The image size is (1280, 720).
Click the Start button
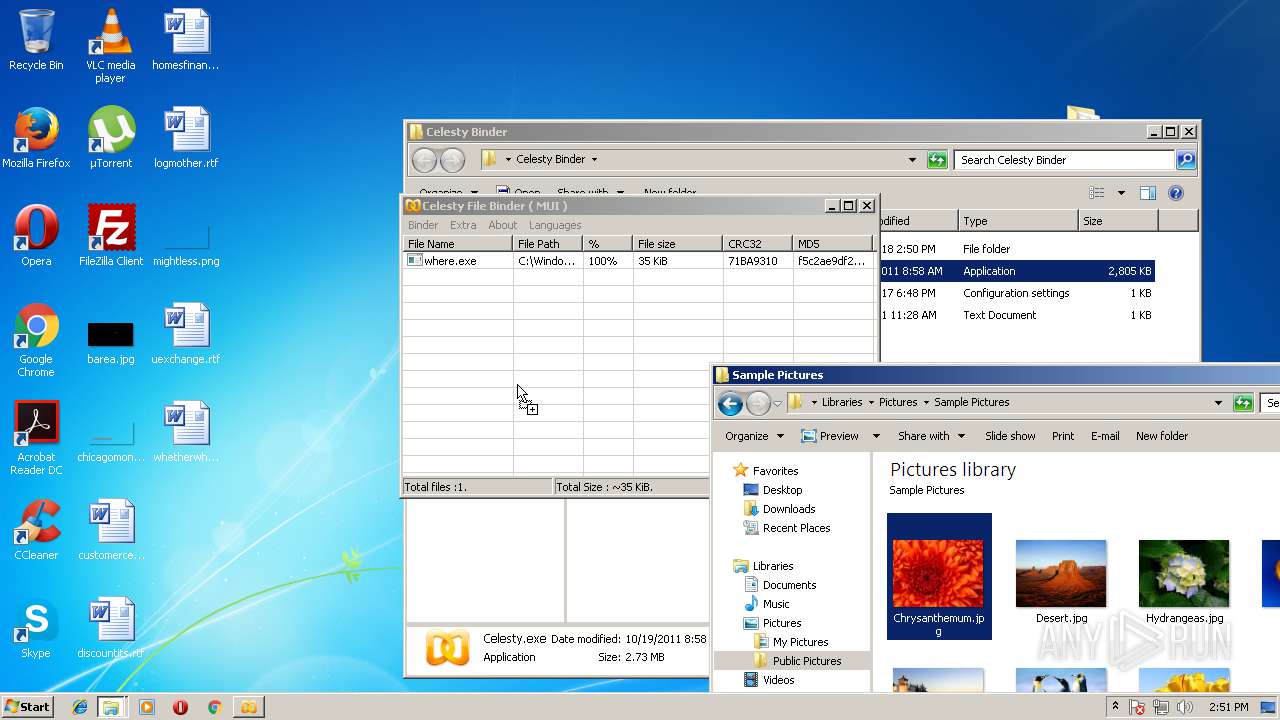27,707
